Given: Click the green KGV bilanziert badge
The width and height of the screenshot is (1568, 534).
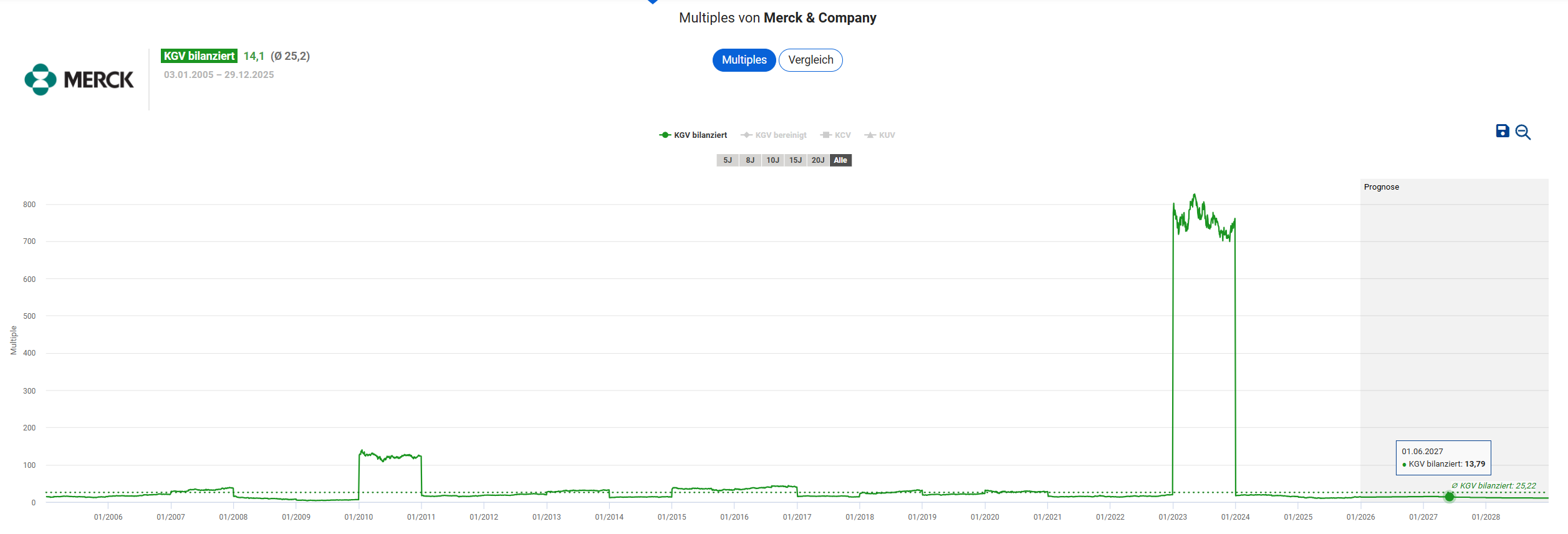Looking at the screenshot, I should [199, 56].
